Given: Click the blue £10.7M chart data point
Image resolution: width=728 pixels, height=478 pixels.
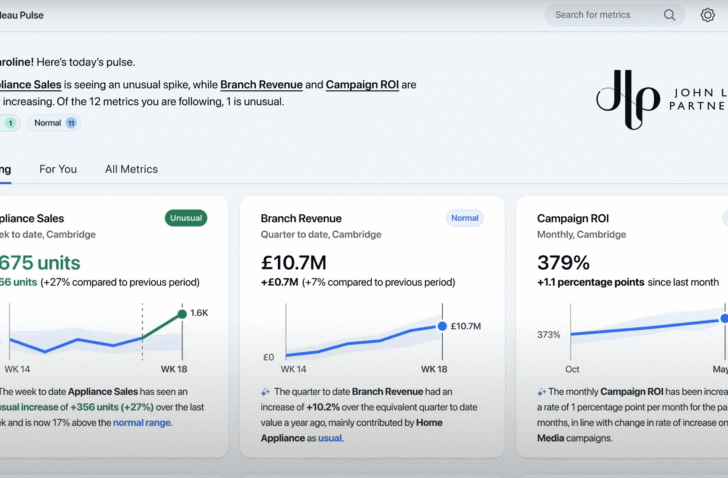Looking at the screenshot, I should click(442, 326).
